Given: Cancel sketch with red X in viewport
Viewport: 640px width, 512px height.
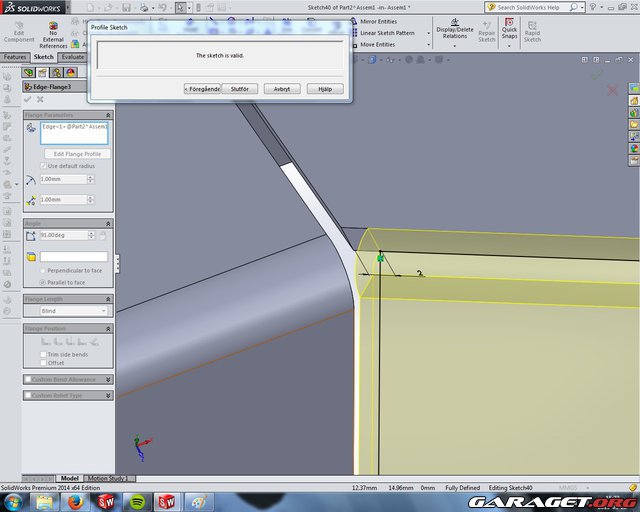Looking at the screenshot, I should pyautogui.click(x=613, y=90).
